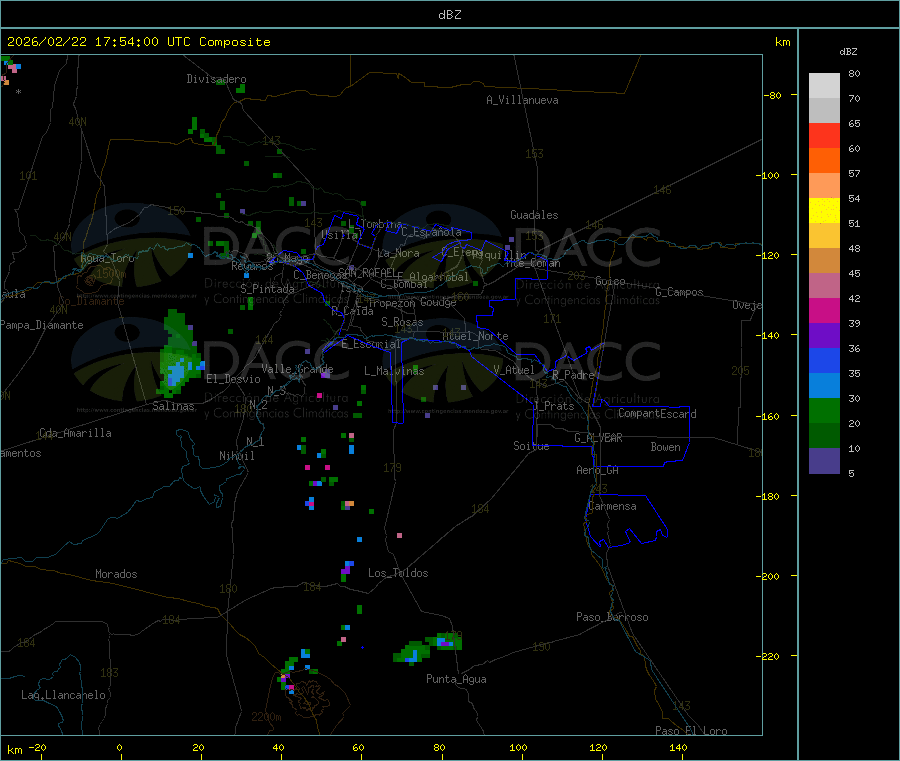Click the 39 dBZ magenta legend swatch
The width and height of the screenshot is (900, 761).
point(824,310)
